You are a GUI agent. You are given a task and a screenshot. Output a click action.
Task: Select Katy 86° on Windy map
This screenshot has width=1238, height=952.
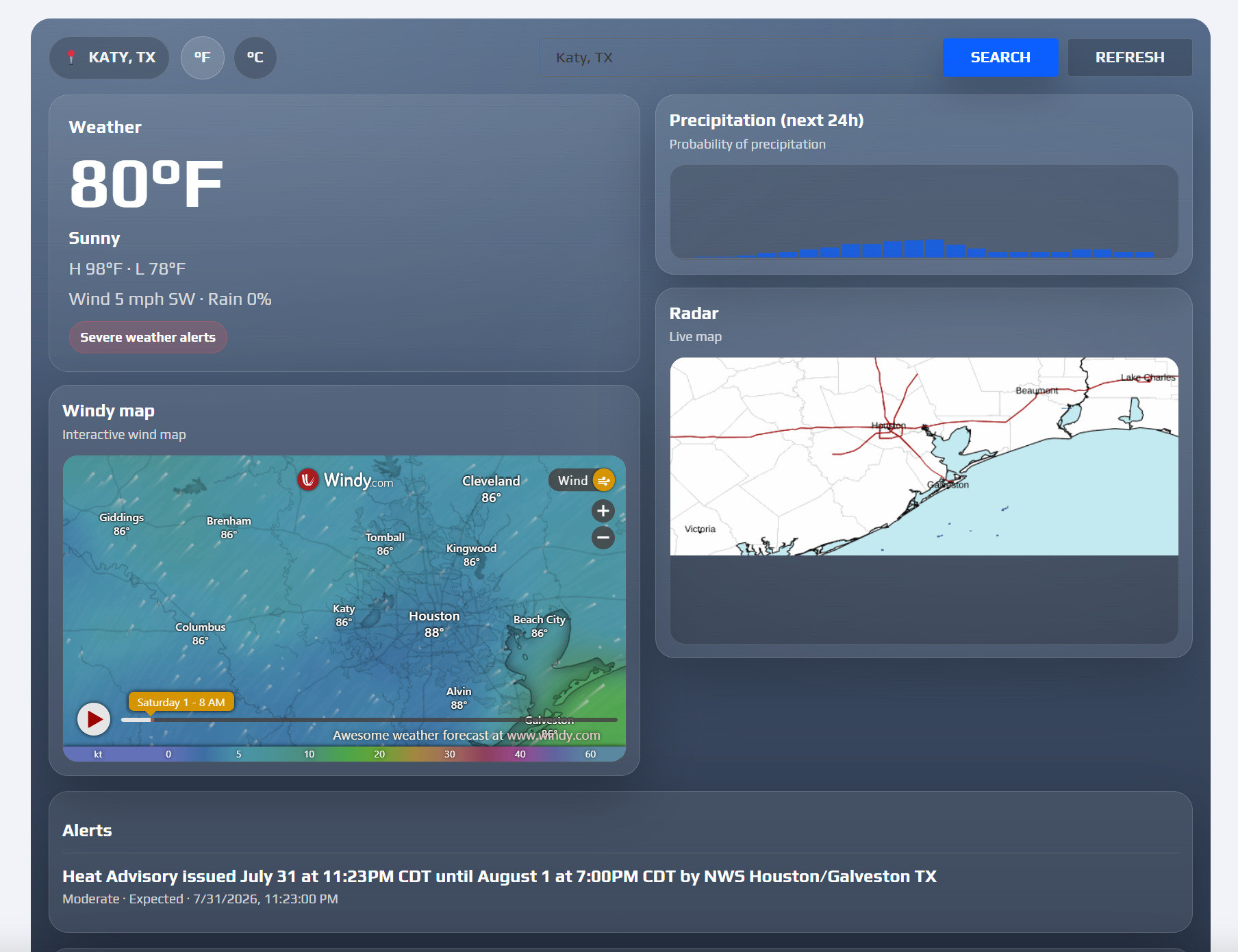[x=344, y=615]
